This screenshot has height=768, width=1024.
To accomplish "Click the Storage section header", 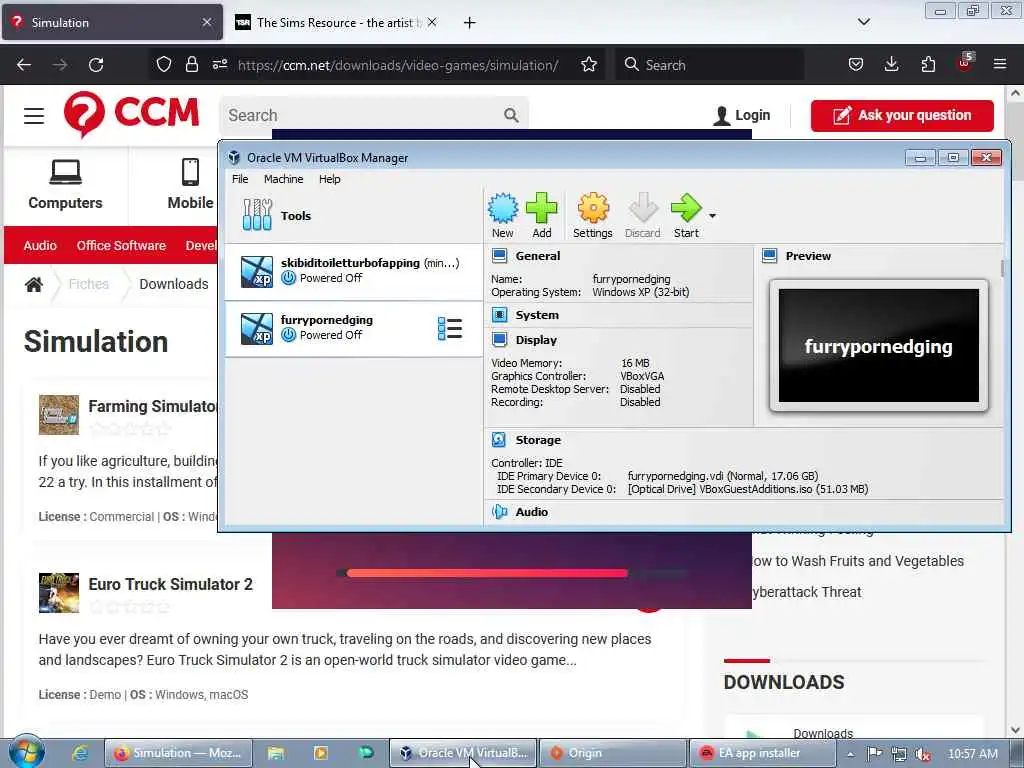I will pos(537,440).
